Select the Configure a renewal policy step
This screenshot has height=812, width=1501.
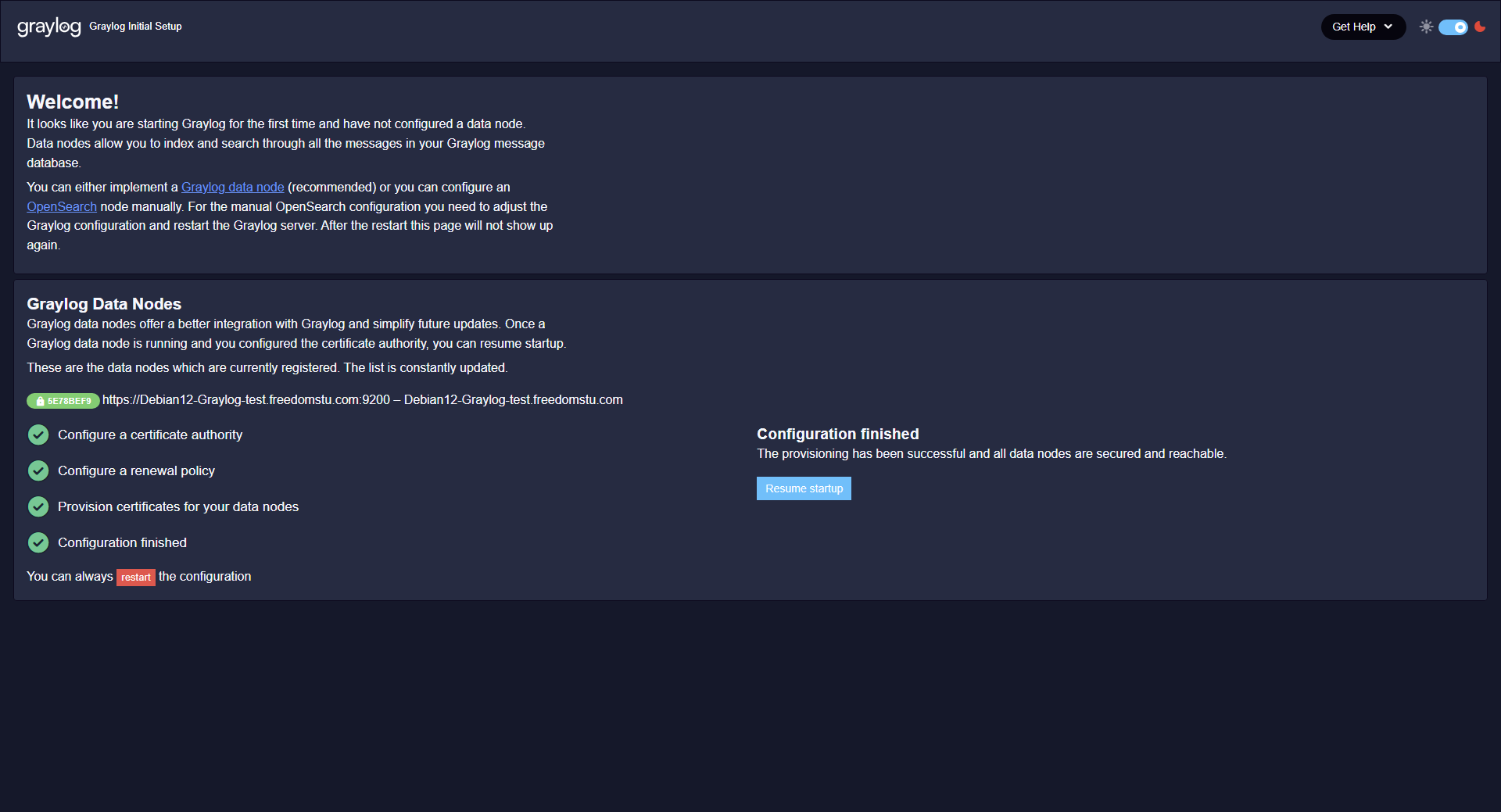(x=136, y=471)
